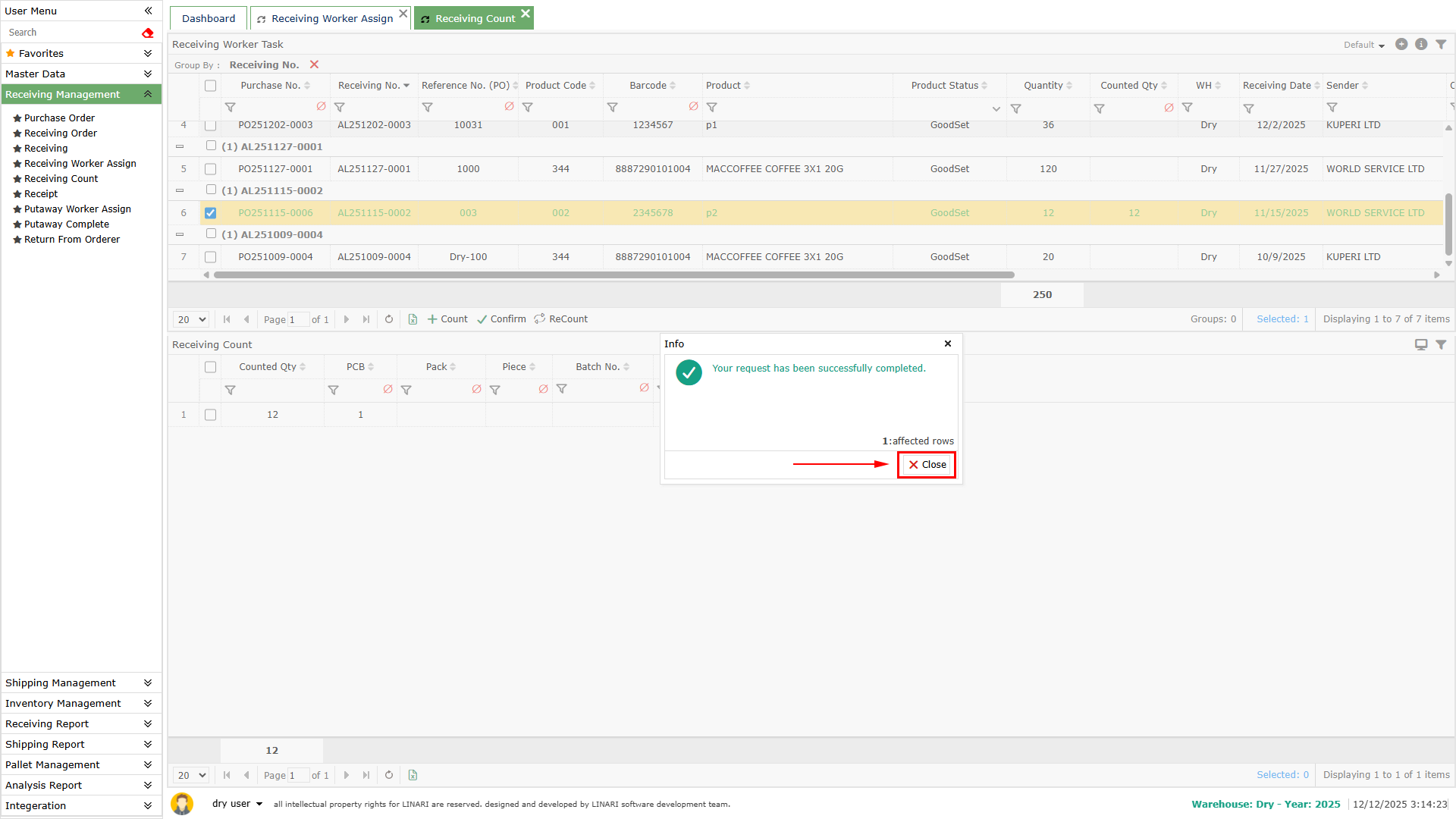This screenshot has height=819, width=1456.
Task: Click the refresh icon in upper grid pager
Action: pyautogui.click(x=389, y=319)
